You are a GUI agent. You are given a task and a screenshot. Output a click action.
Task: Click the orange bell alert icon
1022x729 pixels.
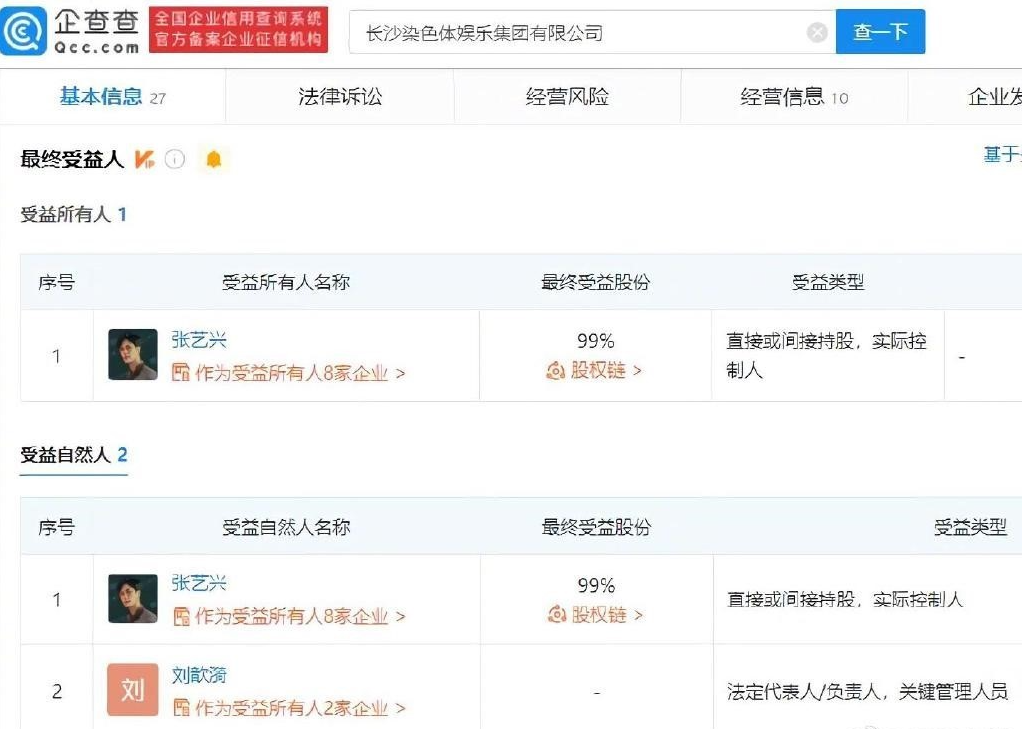pyautogui.click(x=214, y=159)
